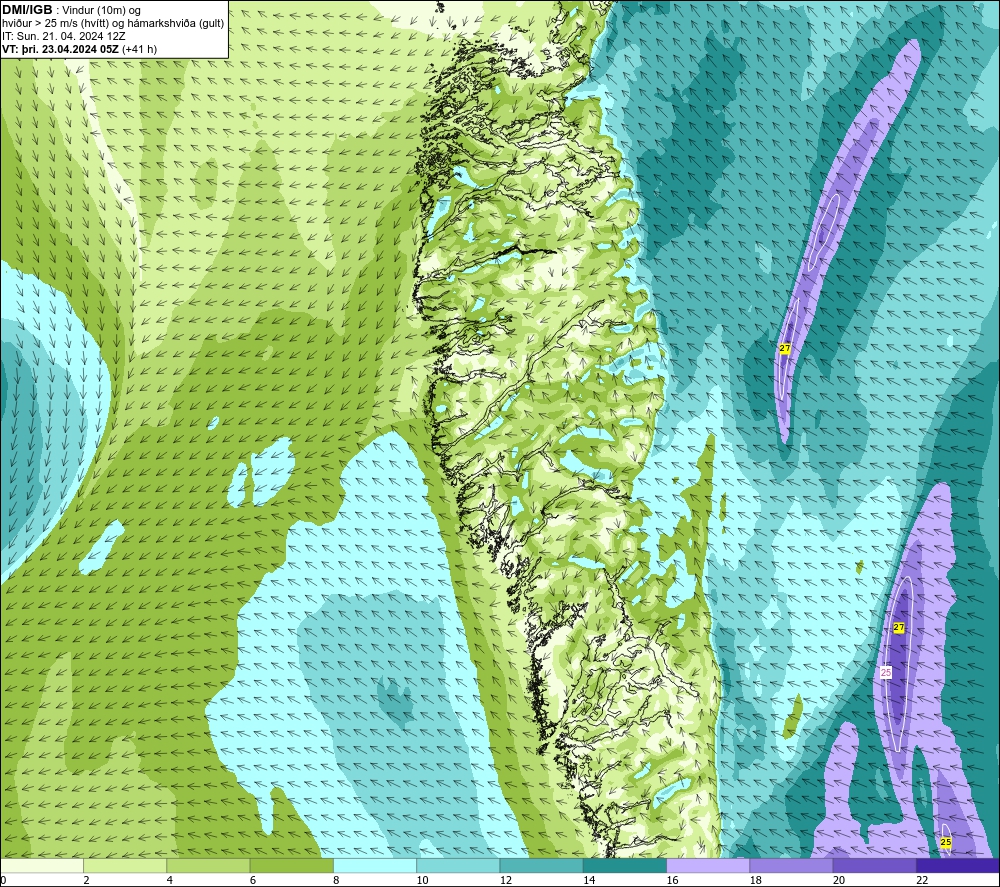1000x887 pixels.
Task: Click the scale tick label 14
Action: point(589,881)
